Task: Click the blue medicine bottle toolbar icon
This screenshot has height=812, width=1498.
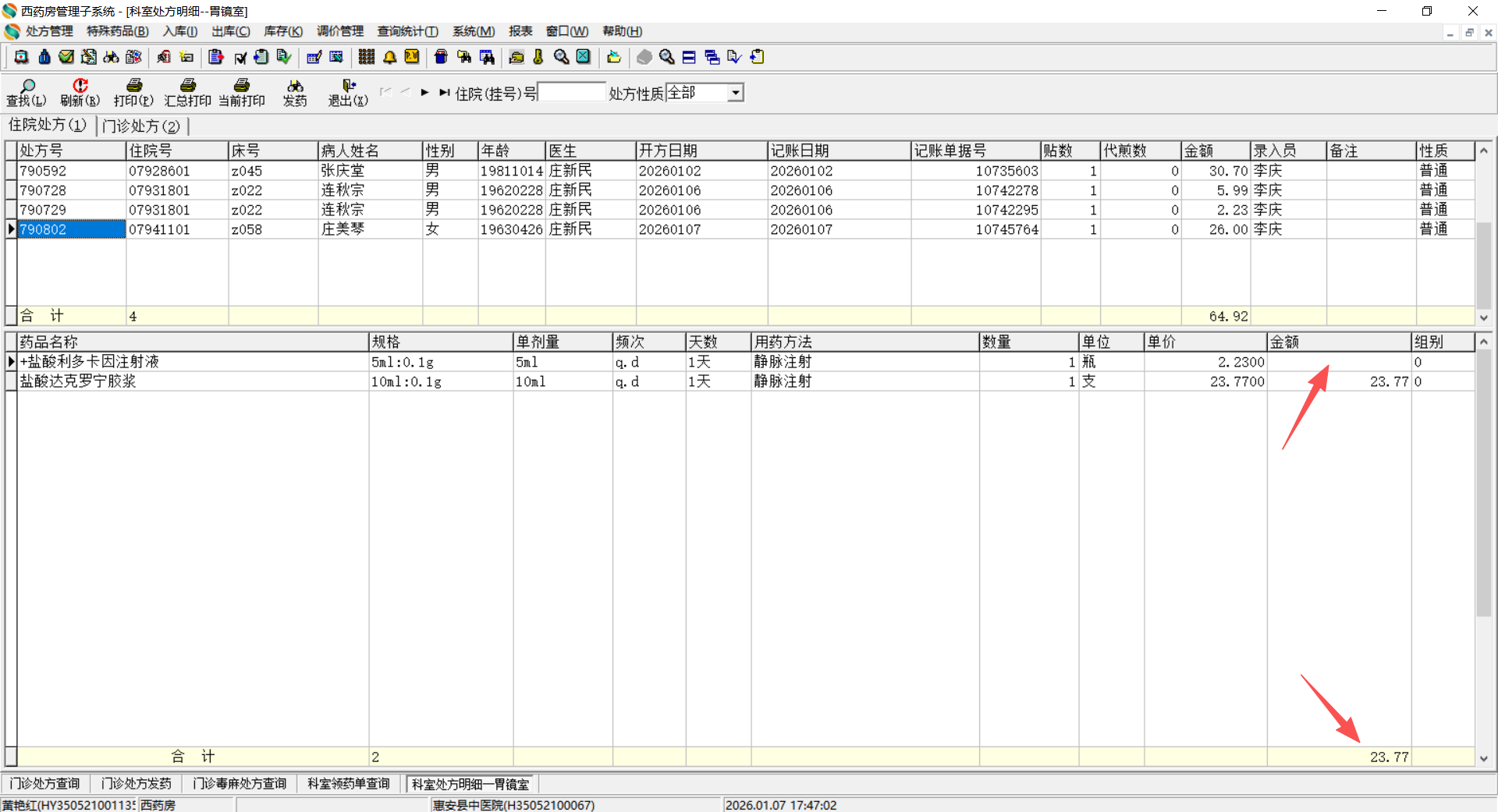Action: pos(44,57)
